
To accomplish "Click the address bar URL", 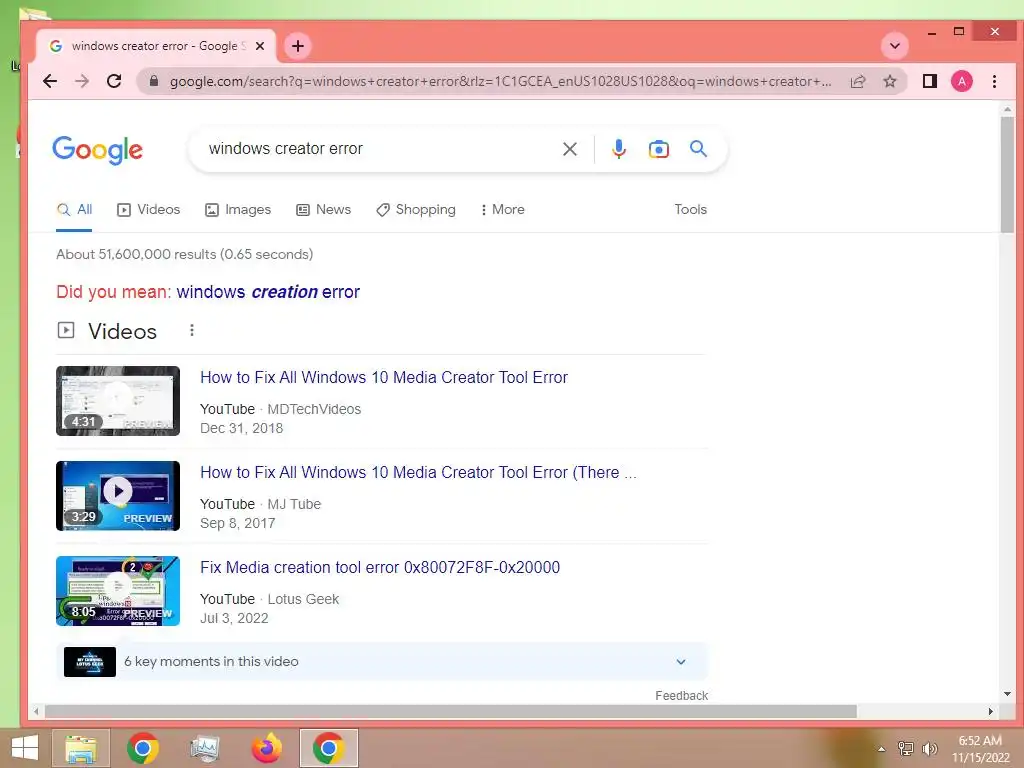I will pyautogui.click(x=500, y=82).
